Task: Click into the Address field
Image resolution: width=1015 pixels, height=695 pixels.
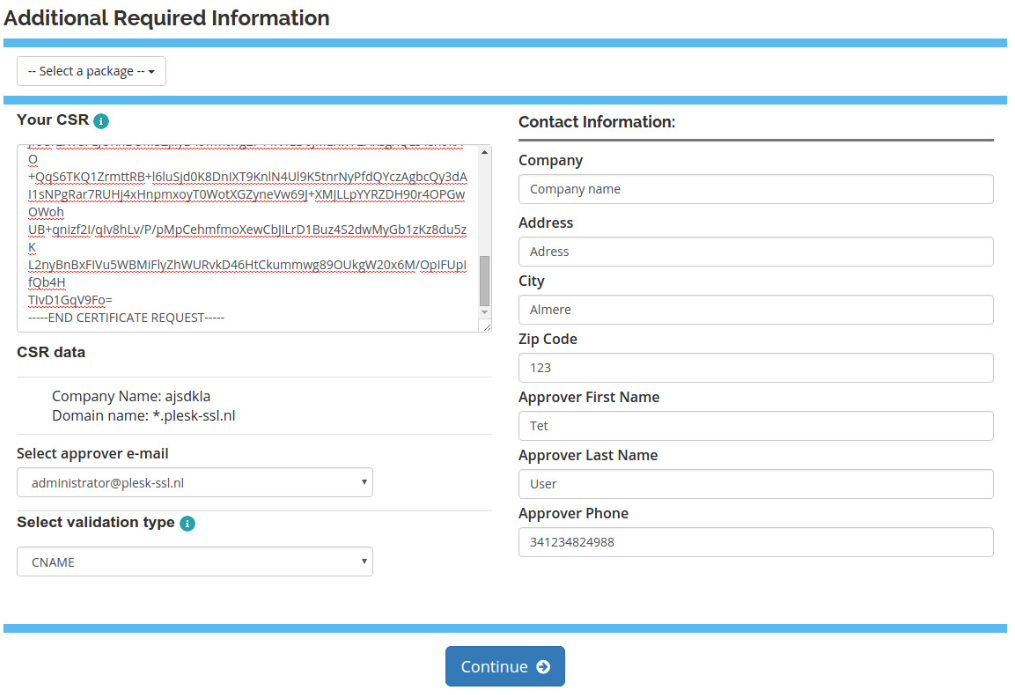Action: pos(755,251)
